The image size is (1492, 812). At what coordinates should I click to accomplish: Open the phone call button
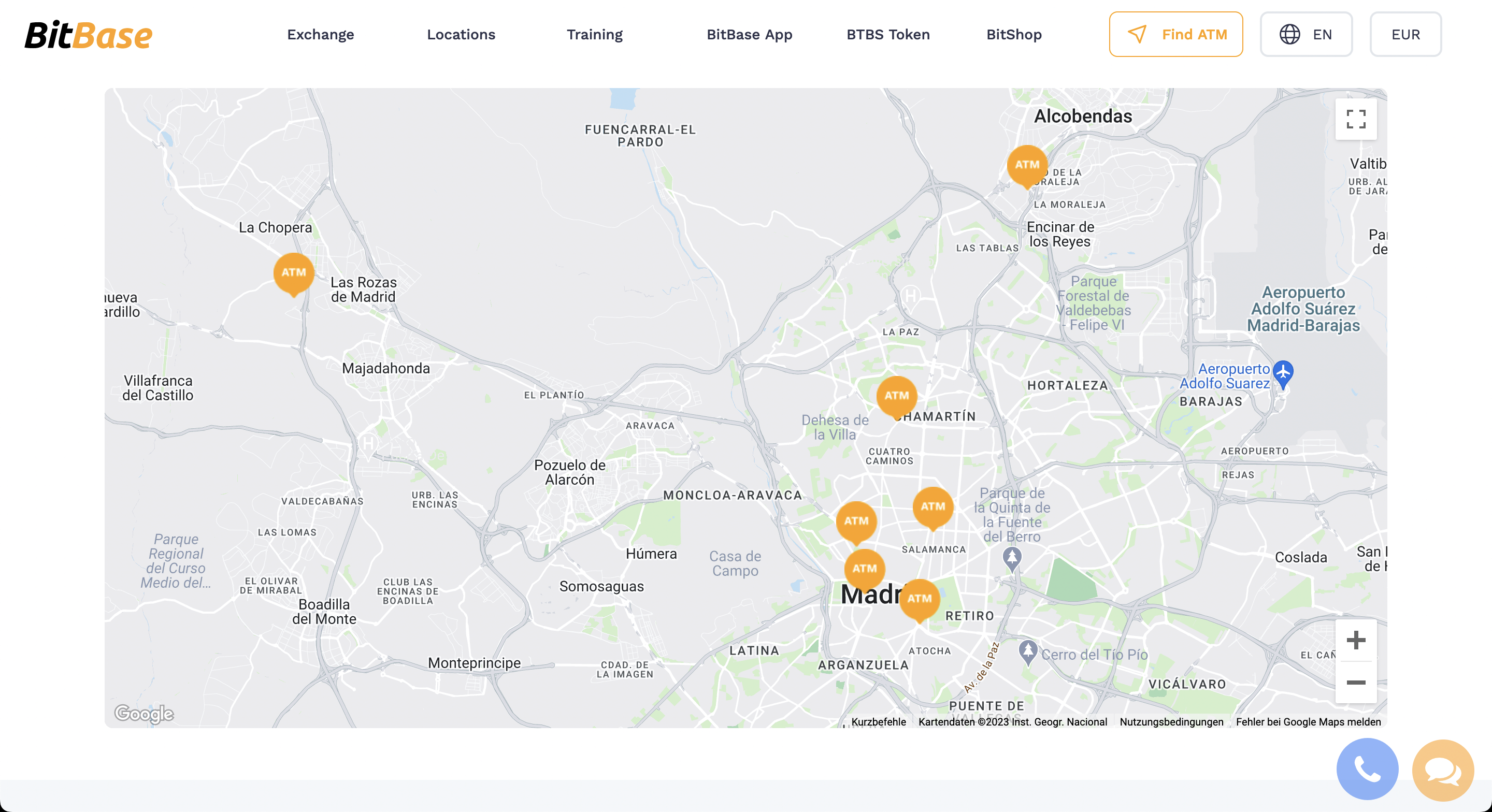[x=1367, y=769]
